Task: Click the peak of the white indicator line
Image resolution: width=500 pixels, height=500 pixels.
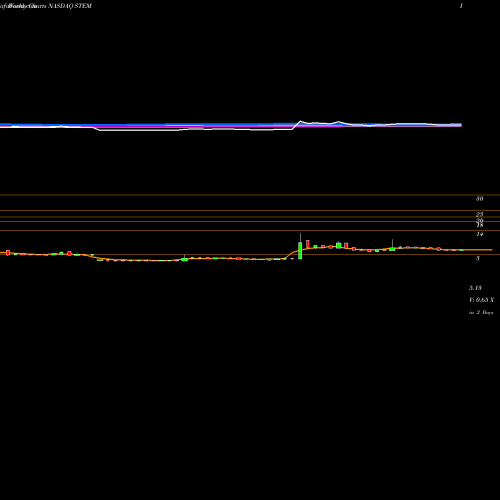Action: pos(300,121)
